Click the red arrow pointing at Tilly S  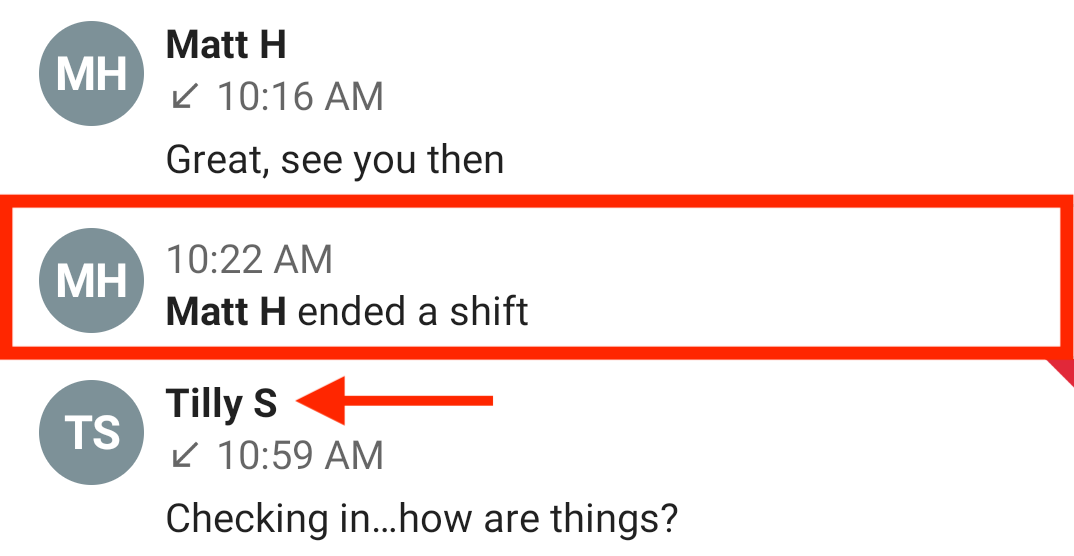395,401
